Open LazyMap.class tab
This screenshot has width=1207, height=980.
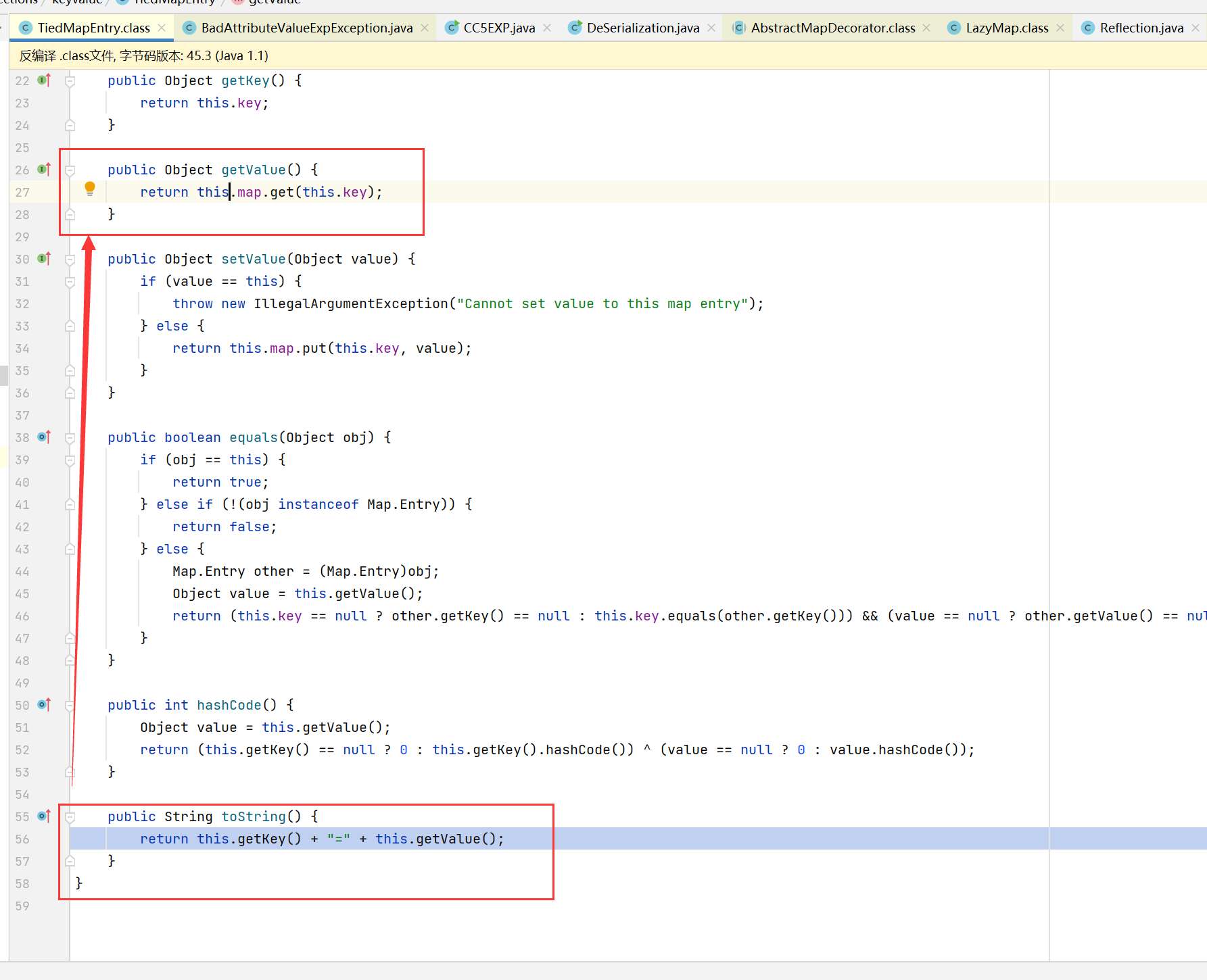click(x=1007, y=28)
